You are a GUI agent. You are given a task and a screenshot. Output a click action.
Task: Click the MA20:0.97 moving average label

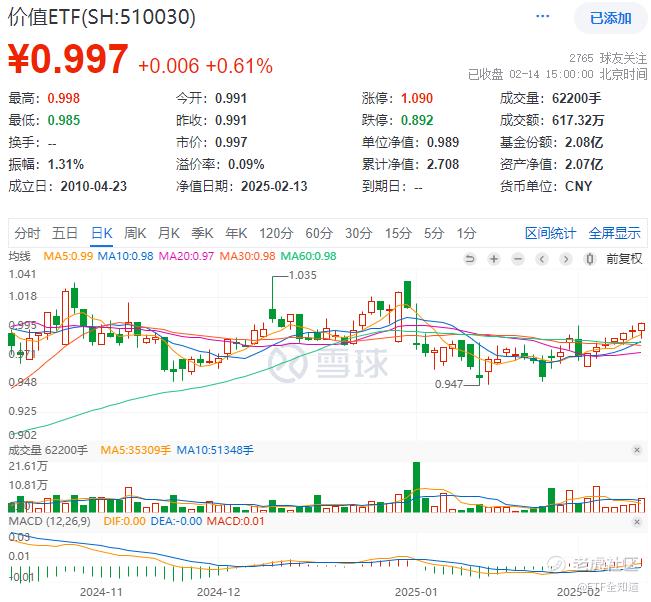186,256
